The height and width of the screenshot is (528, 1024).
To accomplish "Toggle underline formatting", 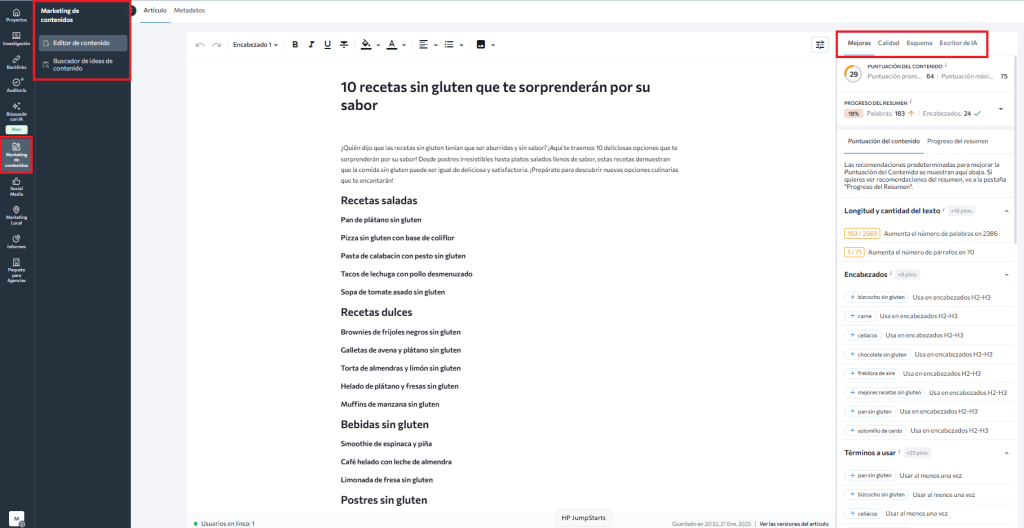I will click(327, 44).
